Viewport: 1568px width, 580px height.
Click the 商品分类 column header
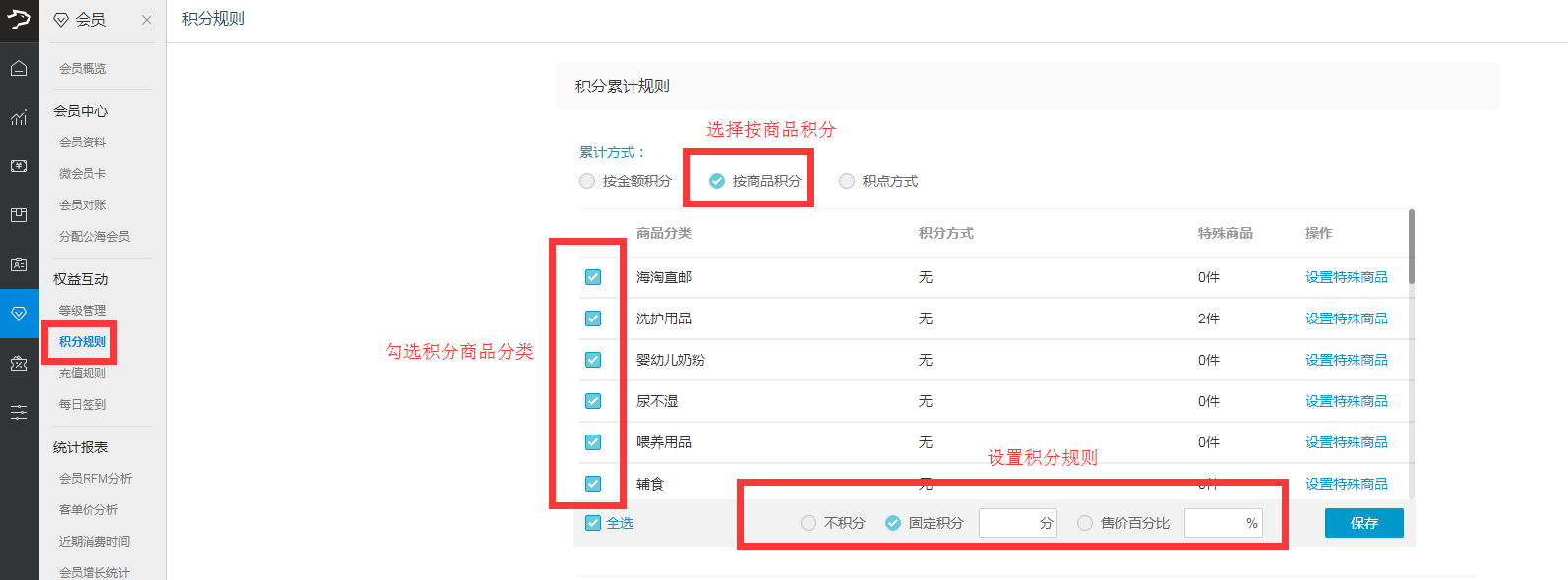coord(664,233)
